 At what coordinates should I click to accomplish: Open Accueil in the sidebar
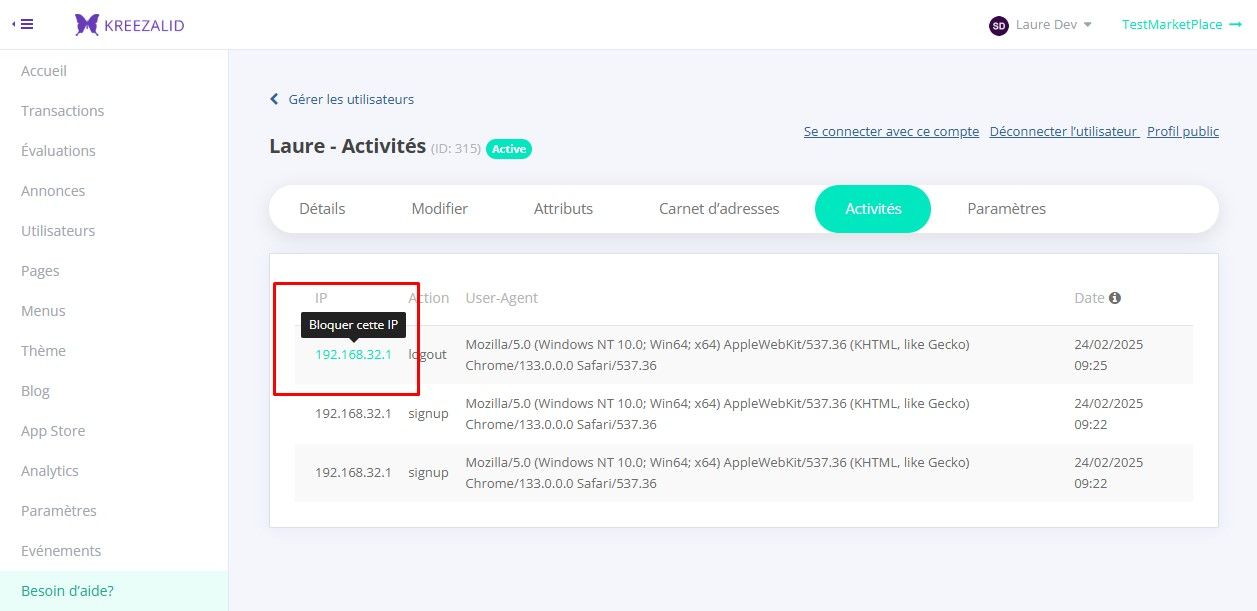tap(44, 71)
